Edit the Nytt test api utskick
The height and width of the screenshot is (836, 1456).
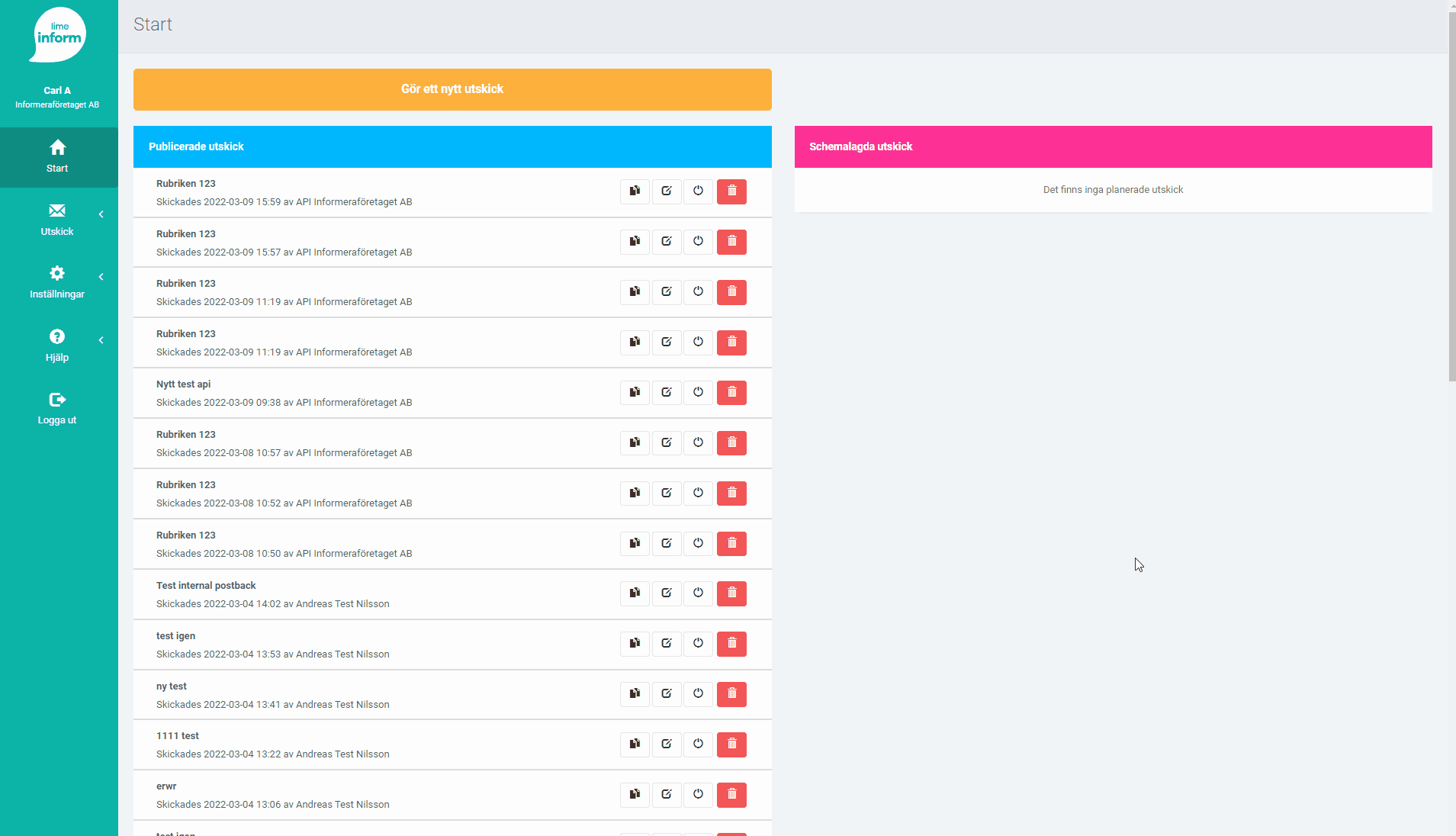667,393
